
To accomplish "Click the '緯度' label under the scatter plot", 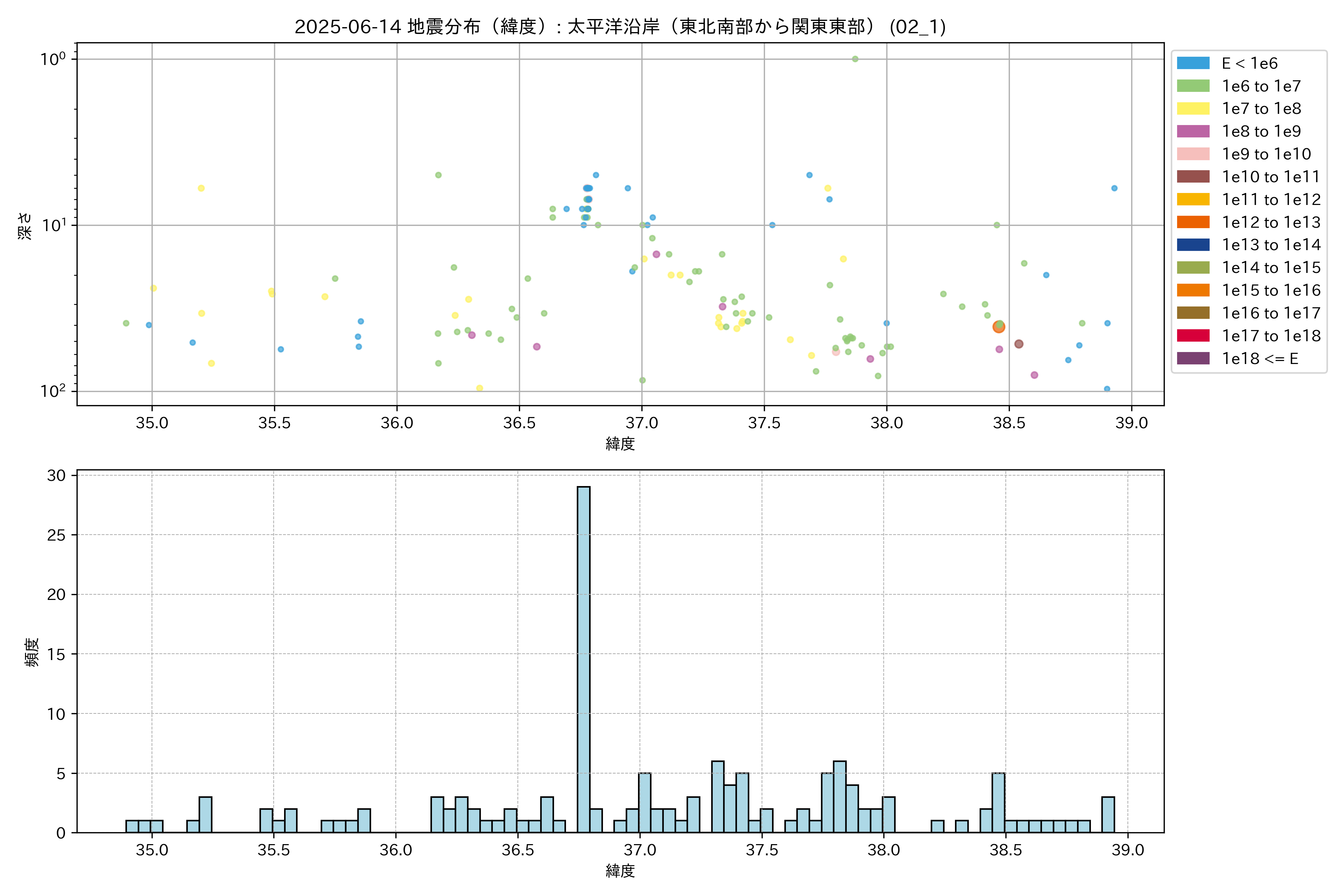I will click(x=620, y=444).
